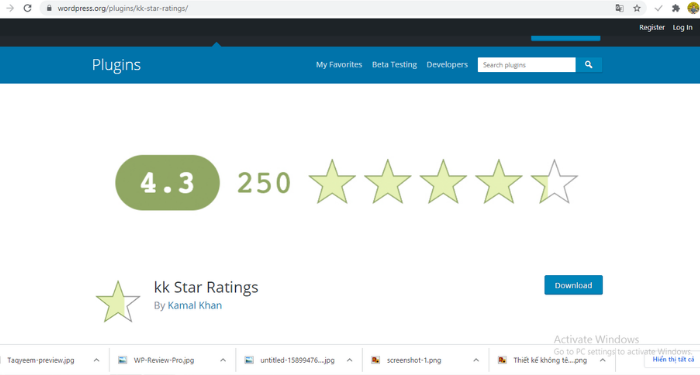Viewport: 700px width, 375px height.
Task: Click the Thiết kế không tê png icon
Action: (502, 360)
